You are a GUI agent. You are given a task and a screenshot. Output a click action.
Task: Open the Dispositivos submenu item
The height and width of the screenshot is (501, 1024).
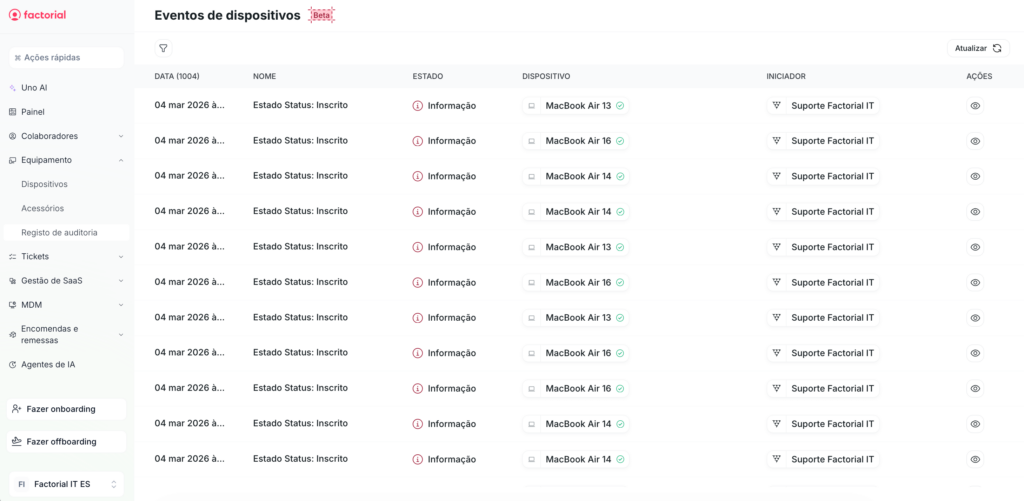point(44,184)
